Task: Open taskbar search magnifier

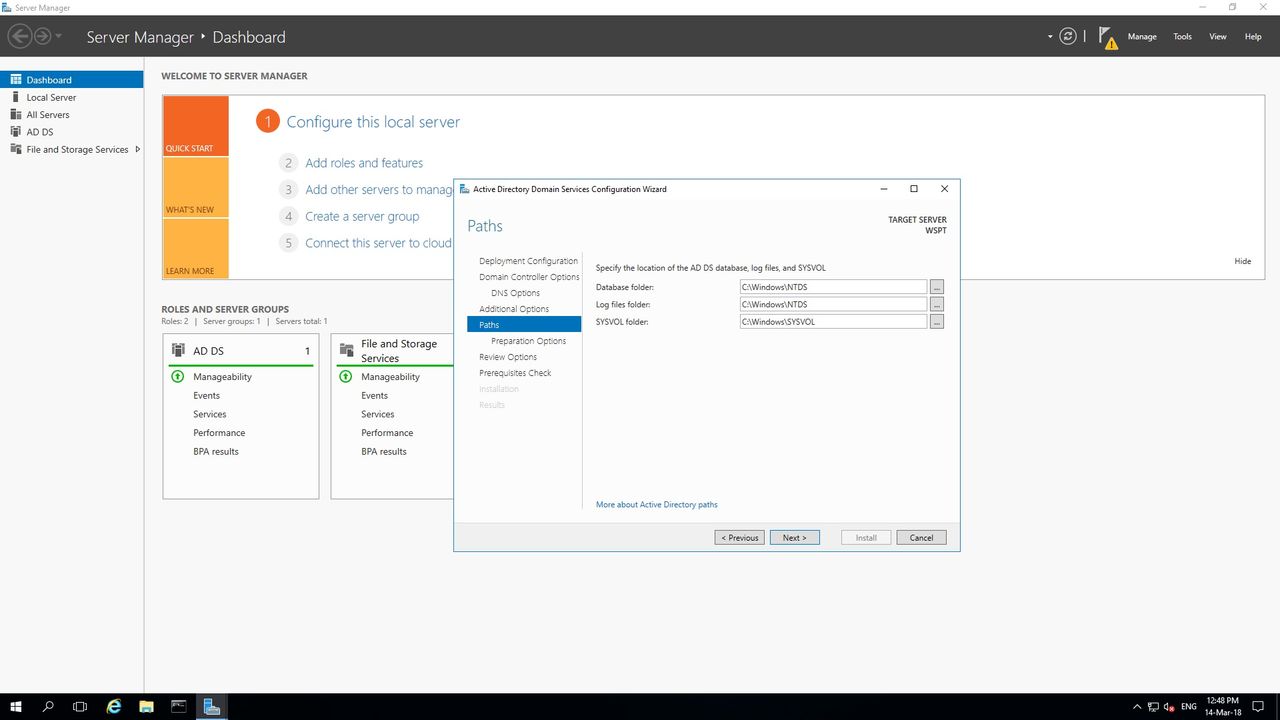Action: 48,706
